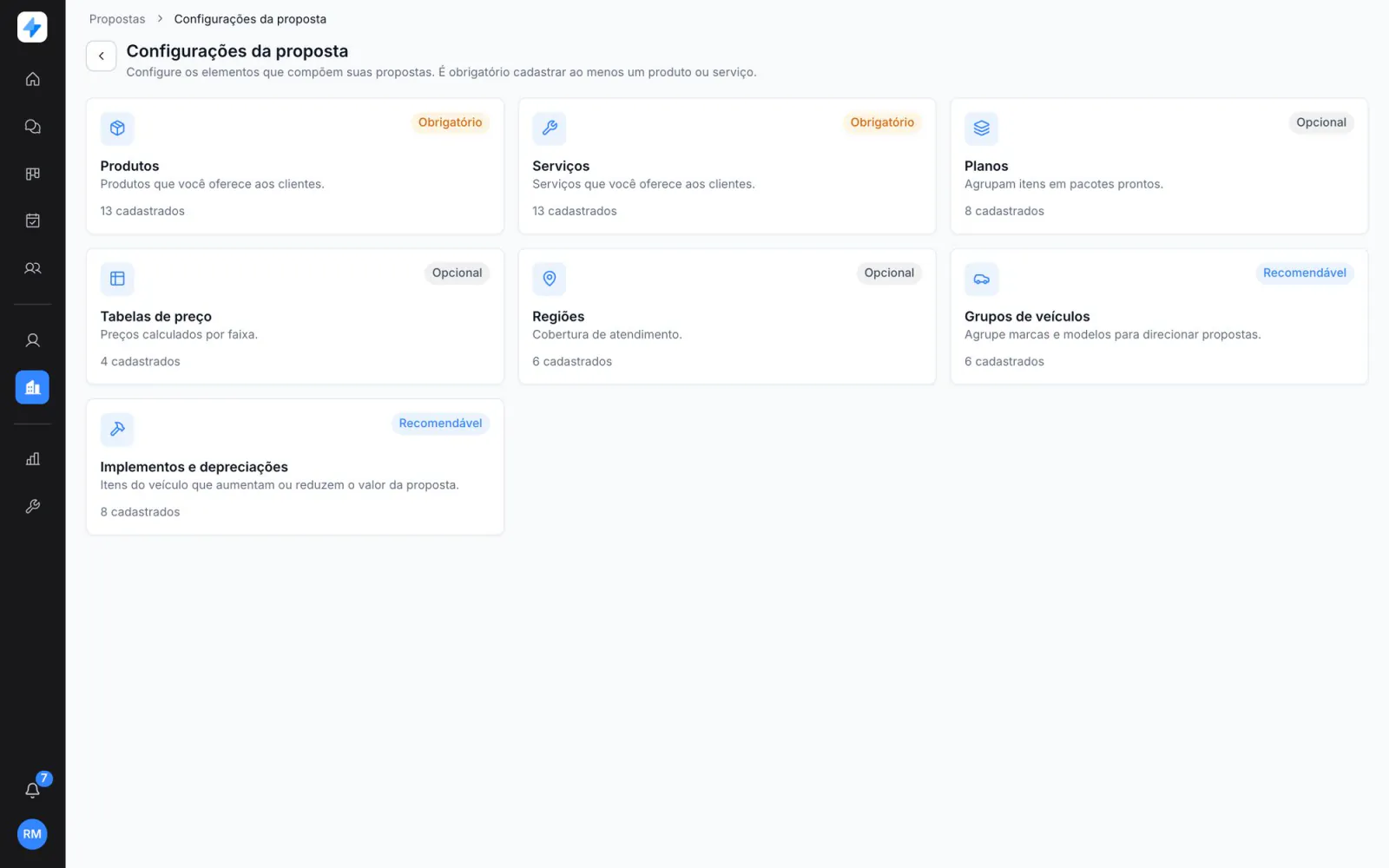
Task: Click '4 cadastrados' in Tabelas de preço
Action: (140, 361)
